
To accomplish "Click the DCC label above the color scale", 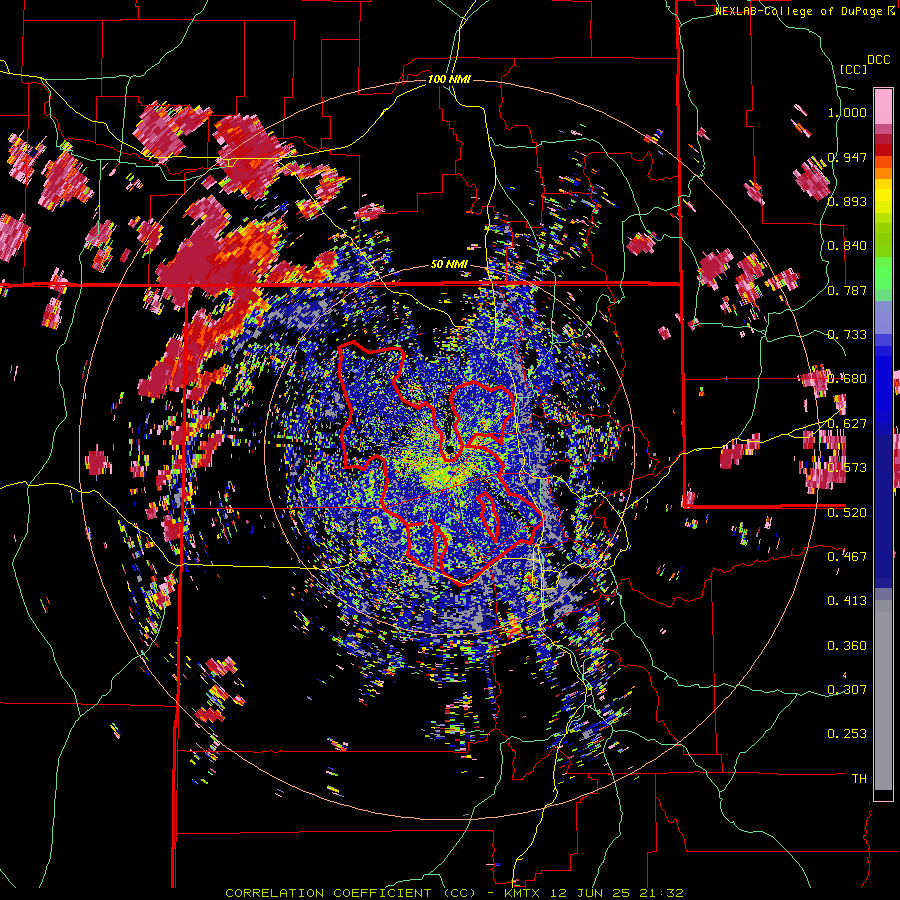I will click(879, 60).
